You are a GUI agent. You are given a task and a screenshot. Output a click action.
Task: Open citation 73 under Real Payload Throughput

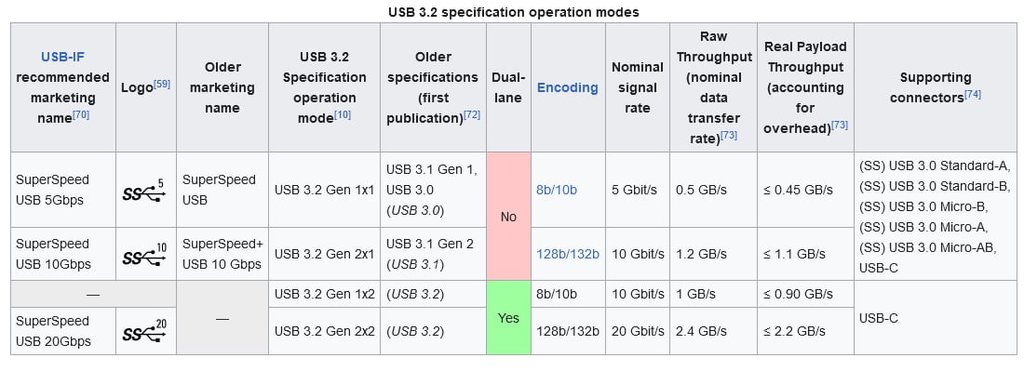pyautogui.click(x=839, y=125)
